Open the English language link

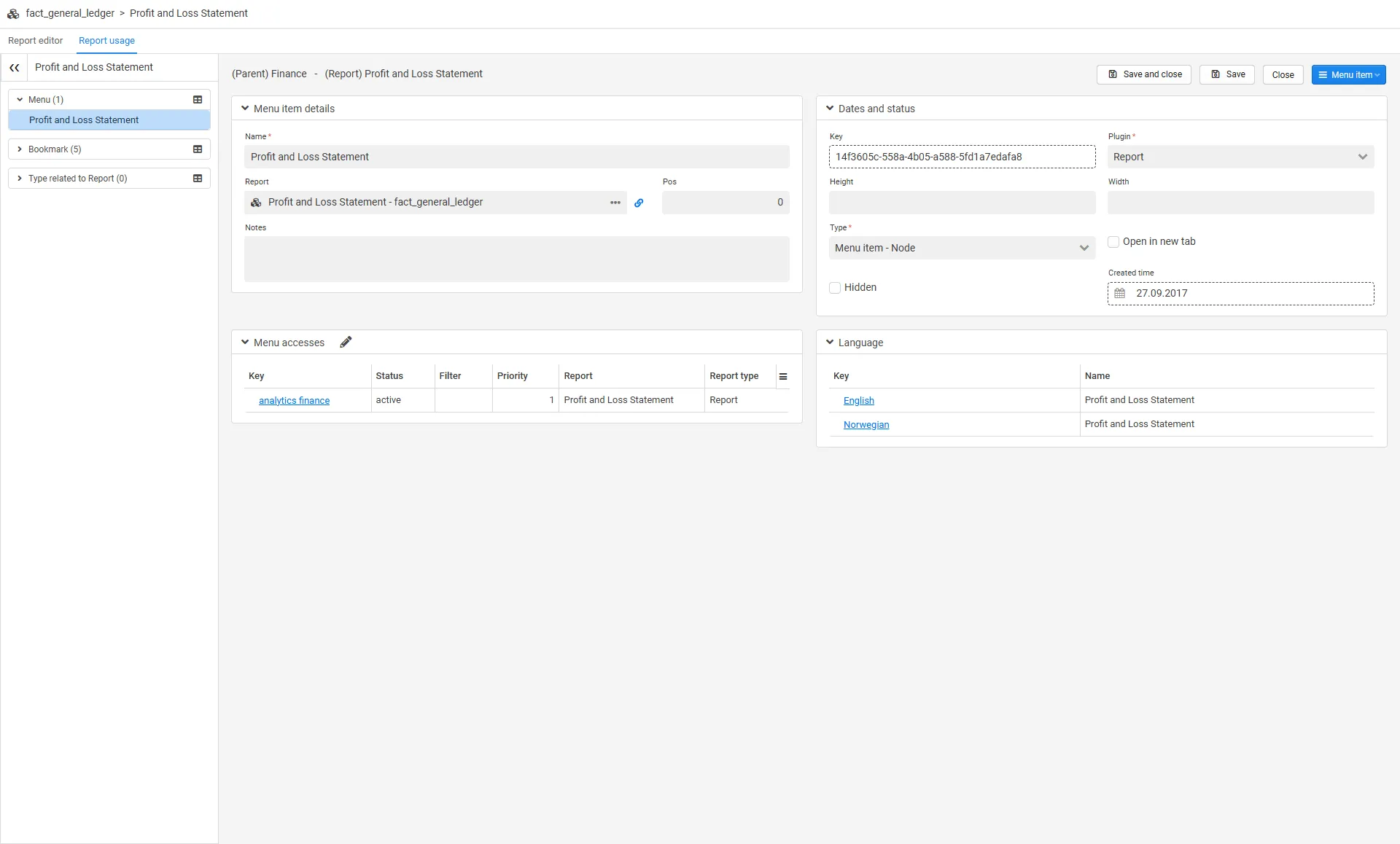[x=859, y=401]
